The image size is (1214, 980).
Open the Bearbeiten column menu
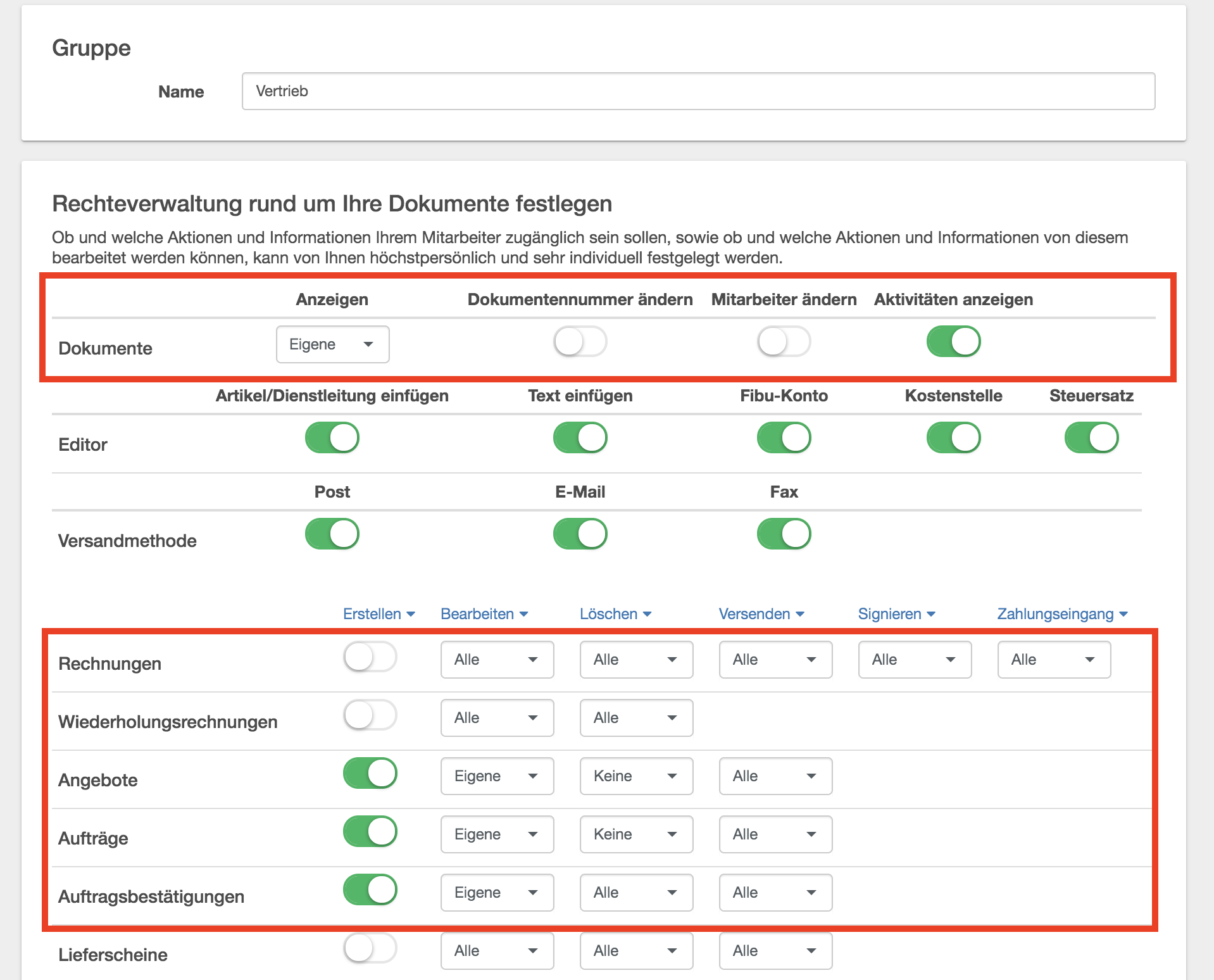484,614
